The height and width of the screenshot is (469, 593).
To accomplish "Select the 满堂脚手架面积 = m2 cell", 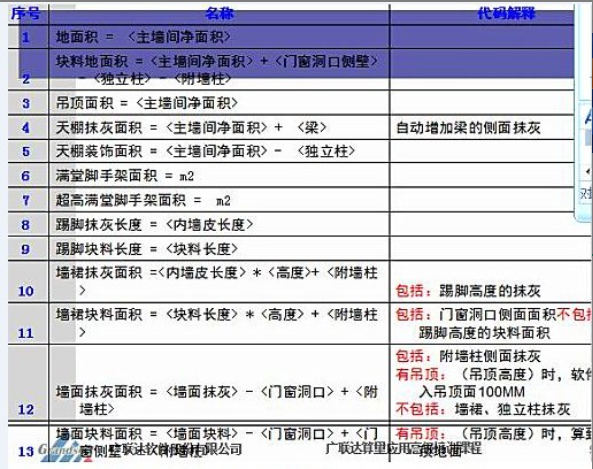I will pyautogui.click(x=219, y=175).
